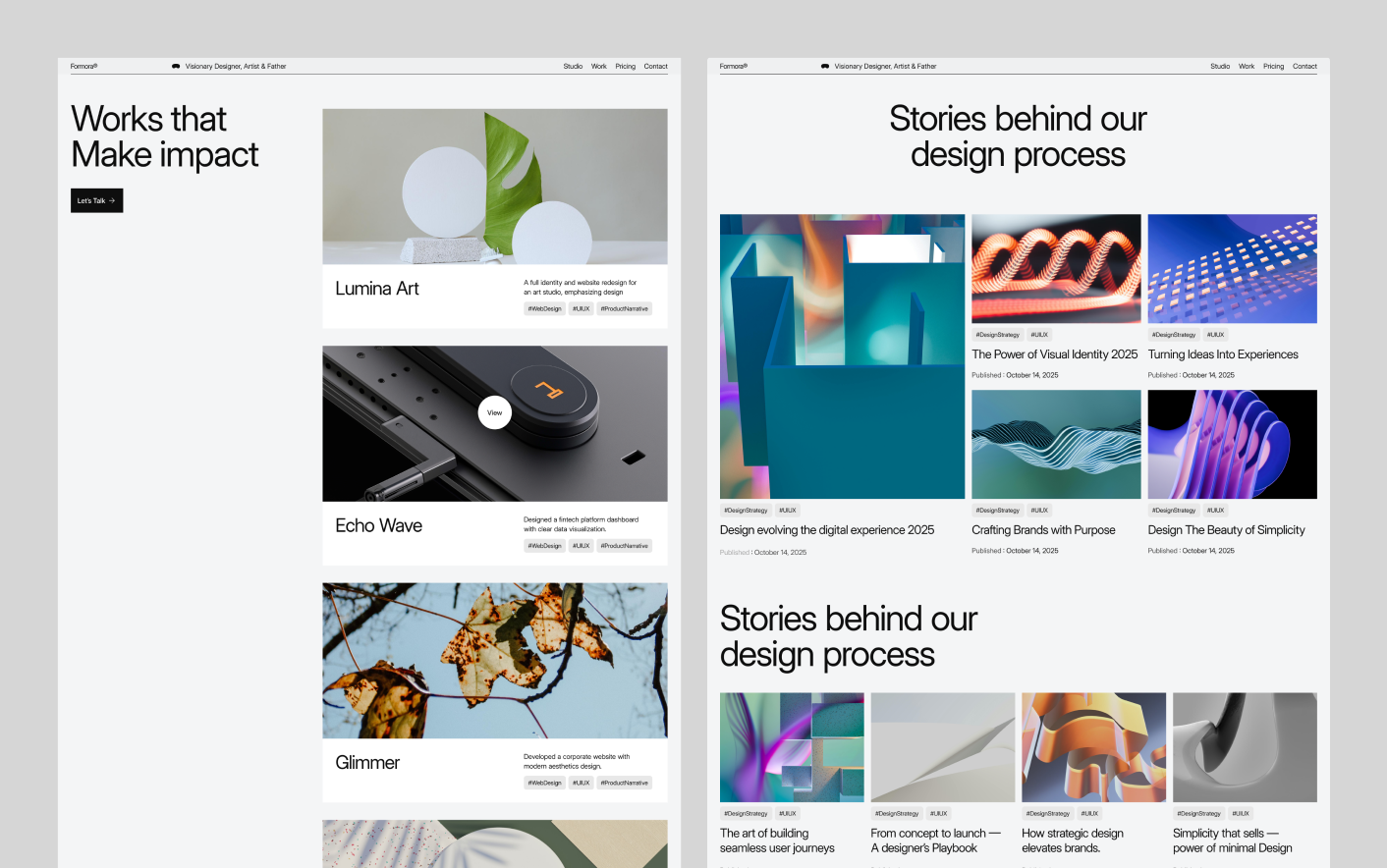The width and height of the screenshot is (1387, 868).
Task: Open 'Design evolving the digital experience 2025' post
Action: [827, 530]
